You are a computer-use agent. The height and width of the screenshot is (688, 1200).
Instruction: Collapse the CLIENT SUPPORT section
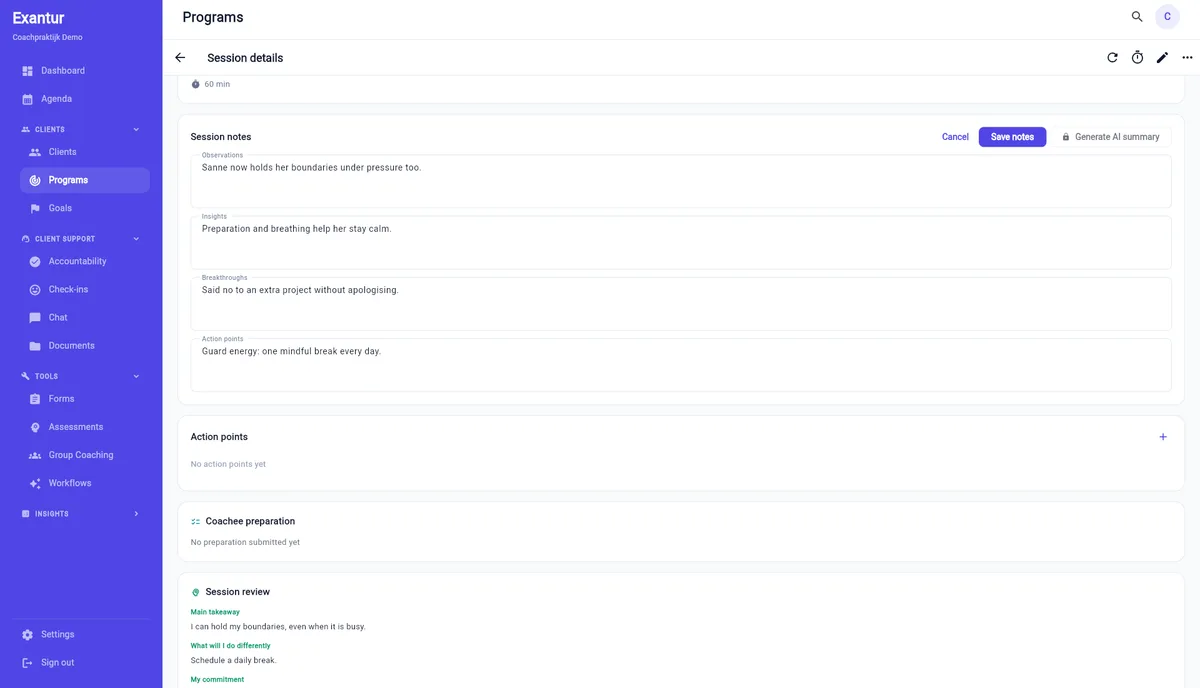[x=136, y=239]
